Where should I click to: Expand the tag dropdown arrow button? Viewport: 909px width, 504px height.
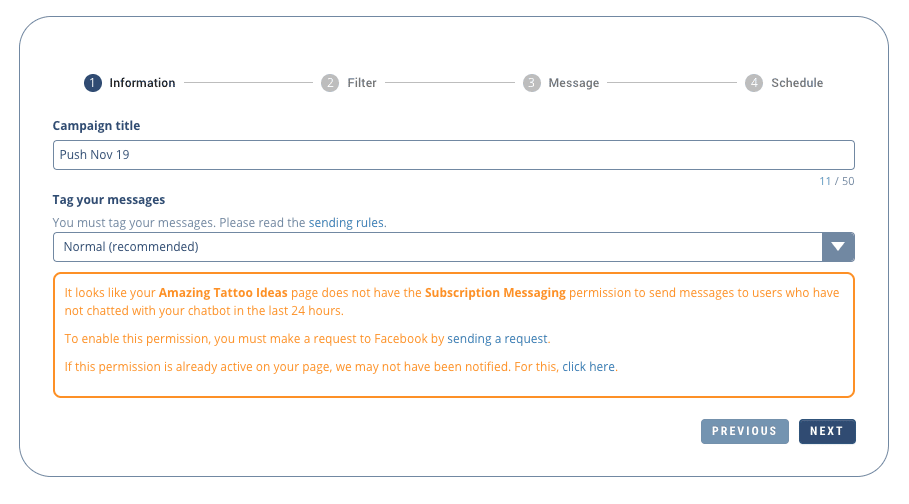point(838,247)
